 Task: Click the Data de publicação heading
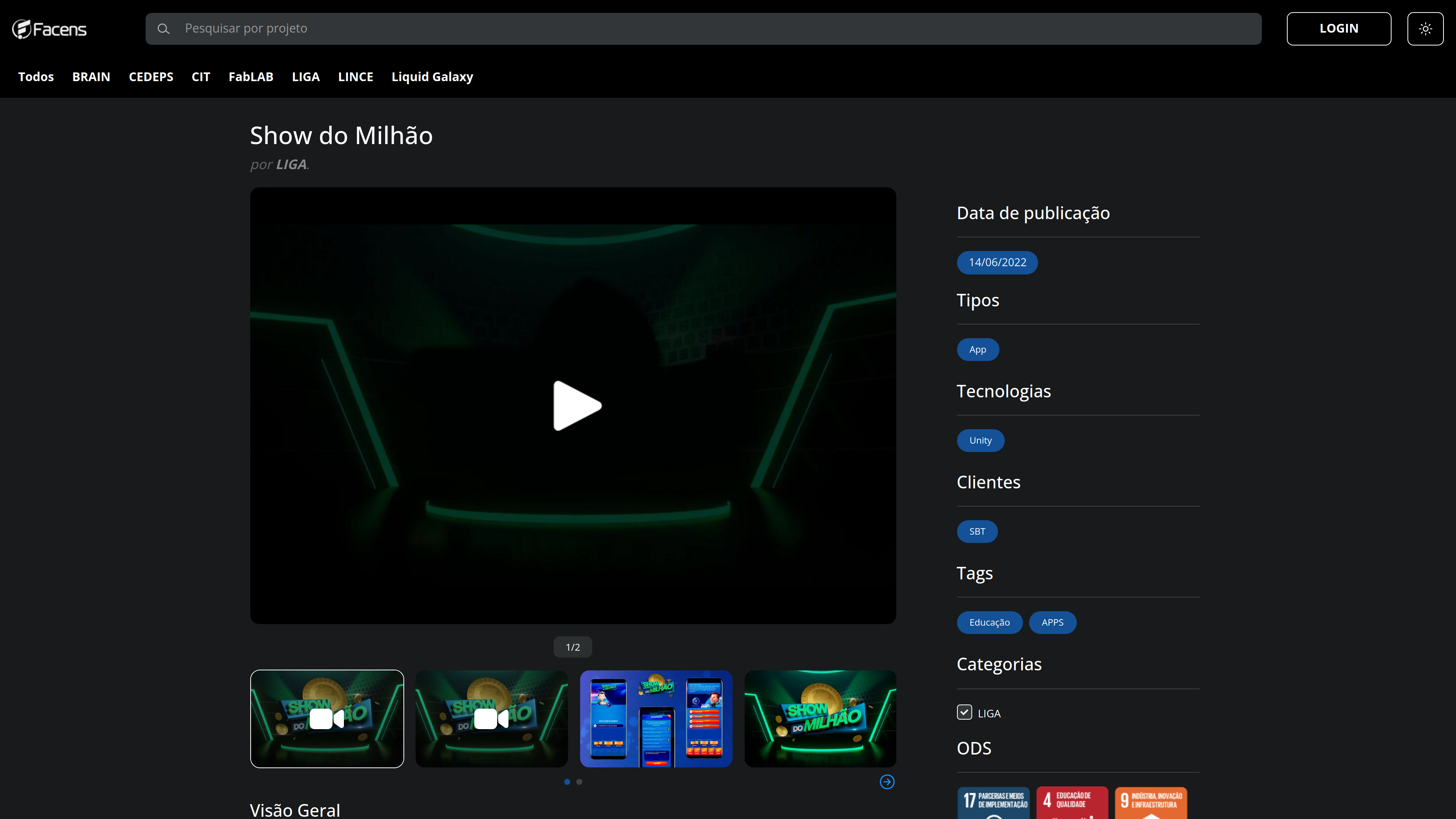pyautogui.click(x=1033, y=213)
